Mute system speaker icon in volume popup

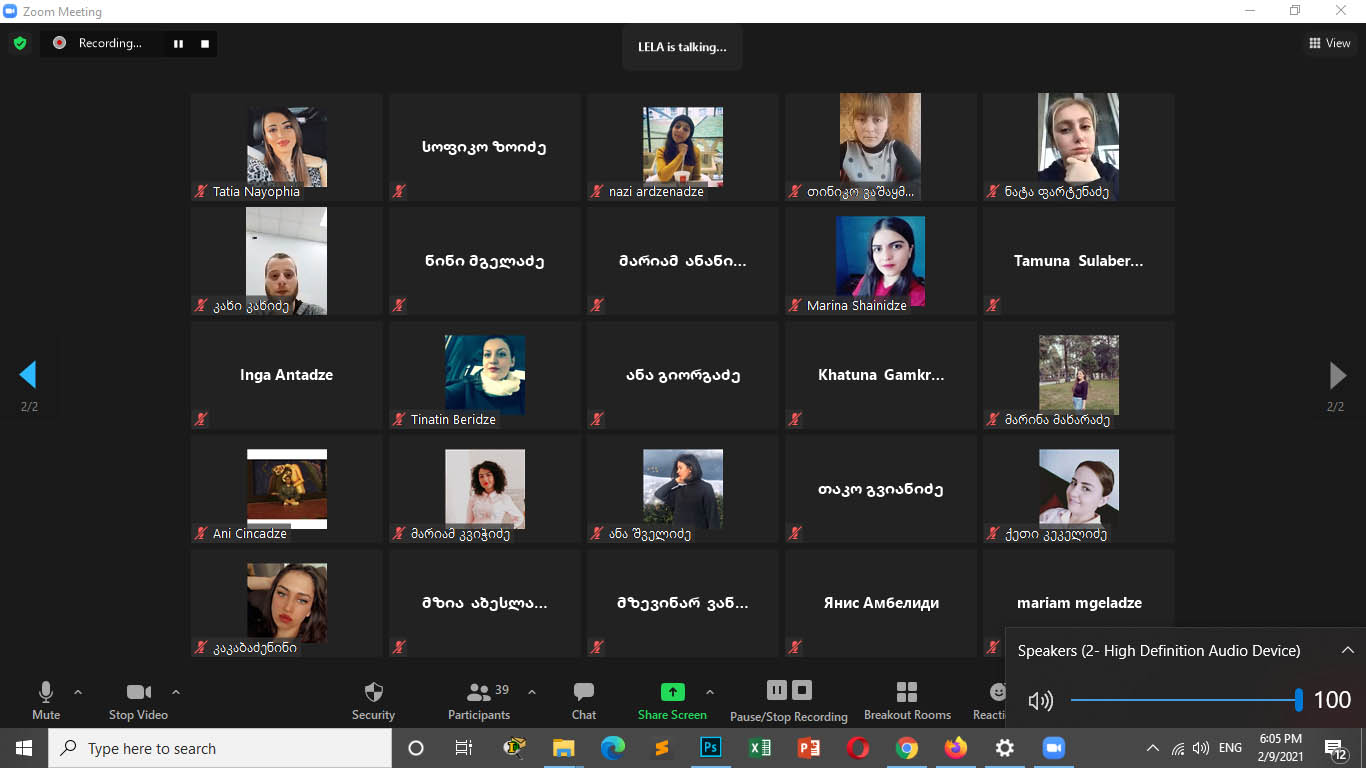tap(1040, 701)
